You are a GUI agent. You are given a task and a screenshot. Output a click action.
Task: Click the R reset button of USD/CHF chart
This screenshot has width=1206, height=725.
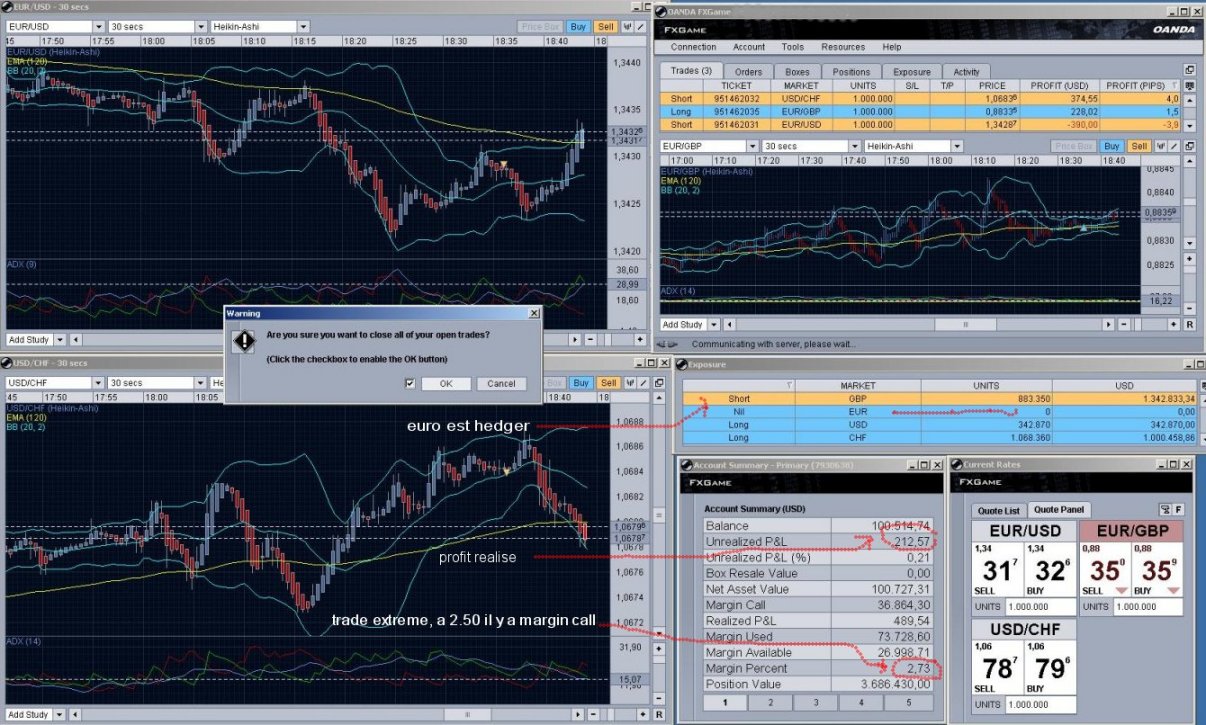(x=659, y=714)
